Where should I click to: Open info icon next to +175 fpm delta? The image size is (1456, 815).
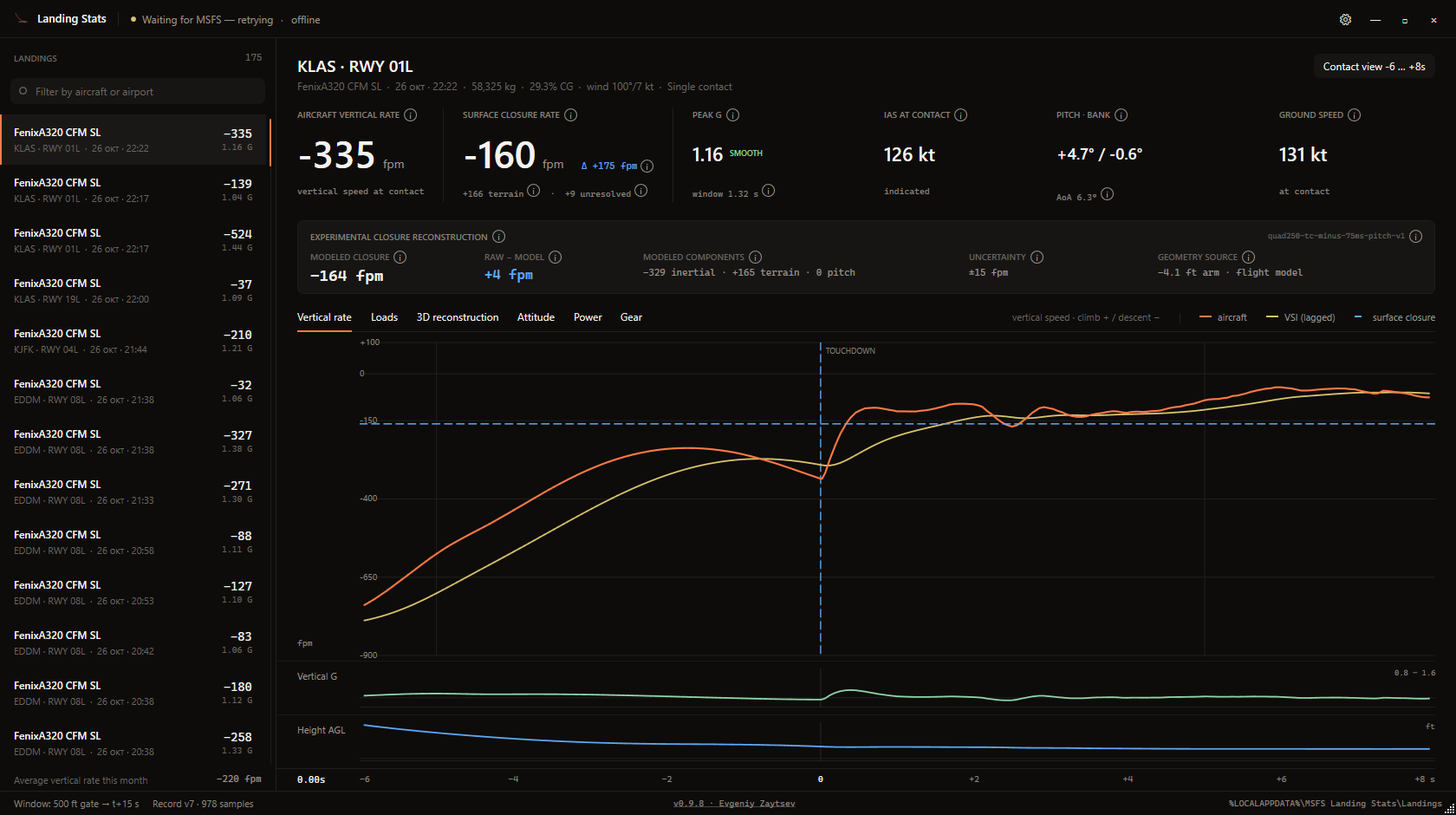coord(647,166)
